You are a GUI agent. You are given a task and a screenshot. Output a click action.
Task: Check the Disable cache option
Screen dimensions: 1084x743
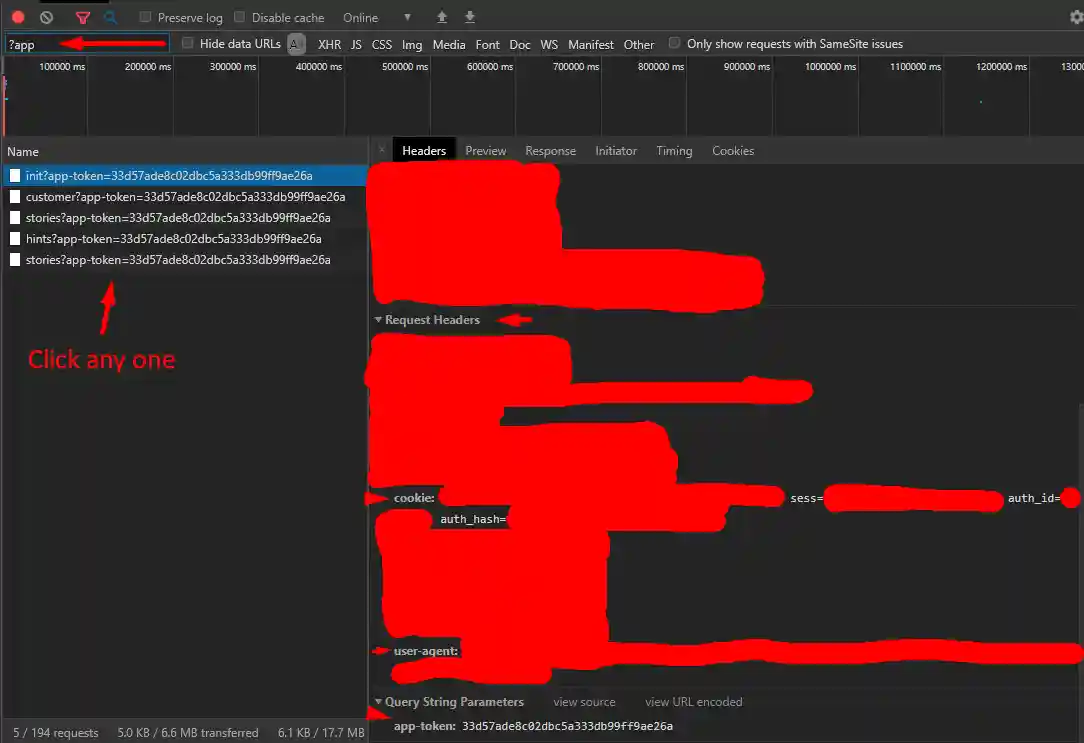240,17
